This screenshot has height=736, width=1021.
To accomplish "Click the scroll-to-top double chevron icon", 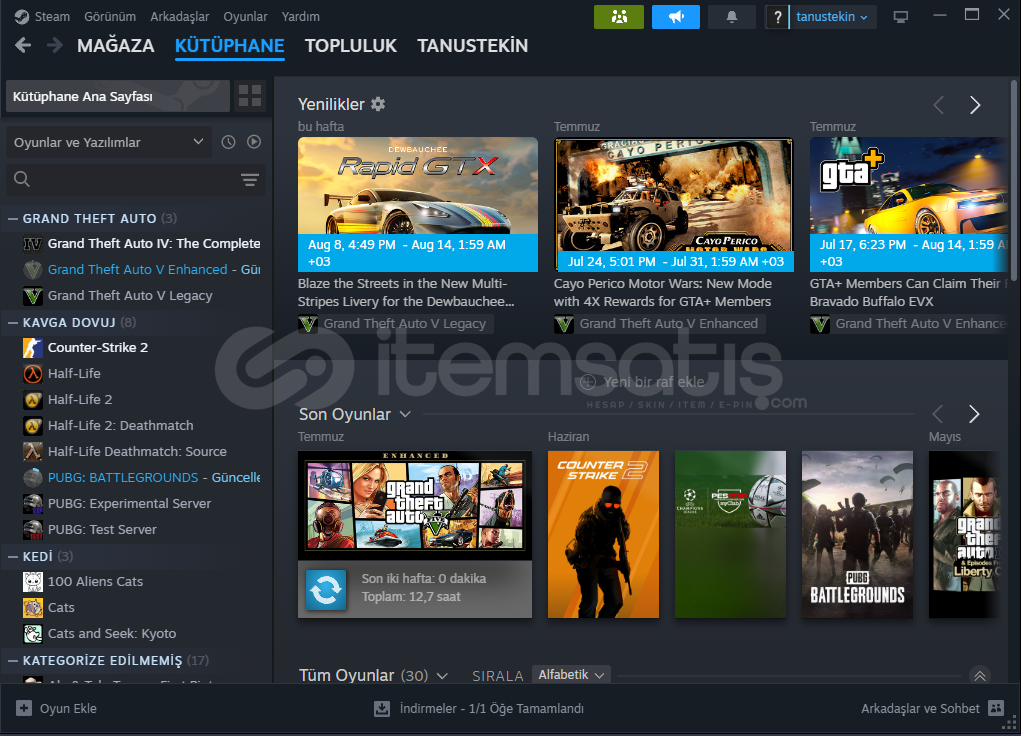I will (979, 675).
